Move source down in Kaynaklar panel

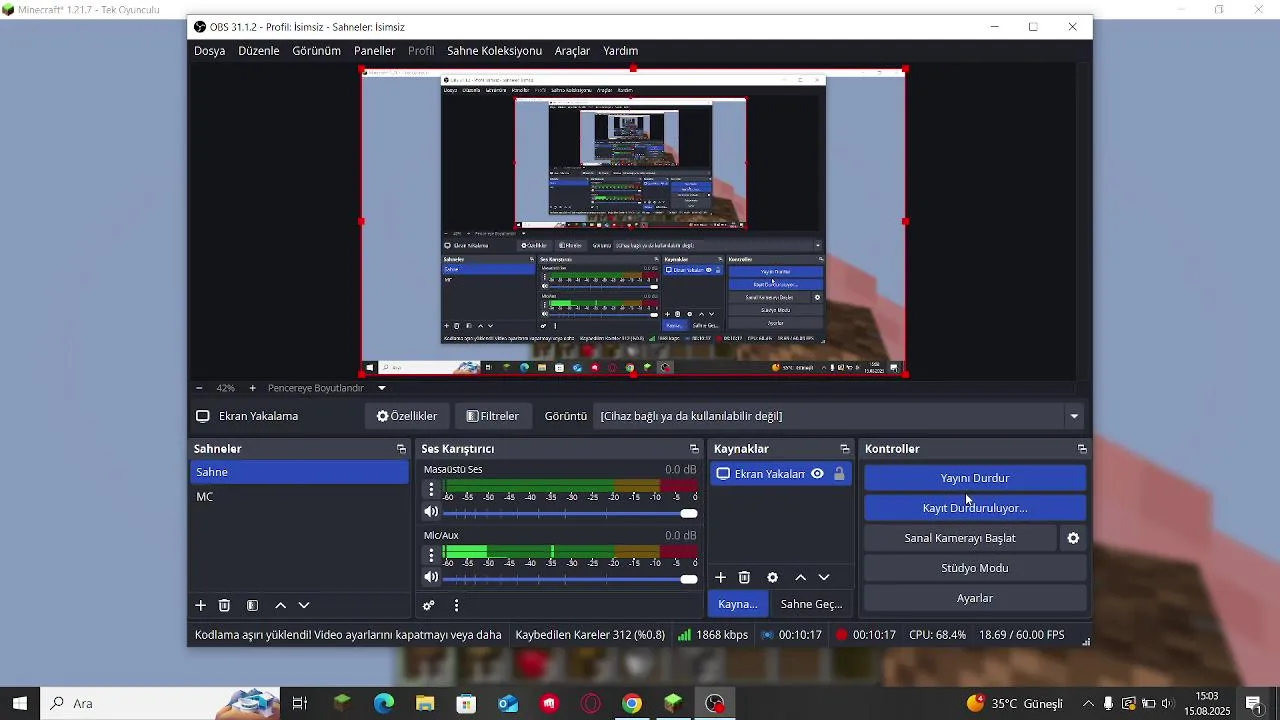point(824,577)
